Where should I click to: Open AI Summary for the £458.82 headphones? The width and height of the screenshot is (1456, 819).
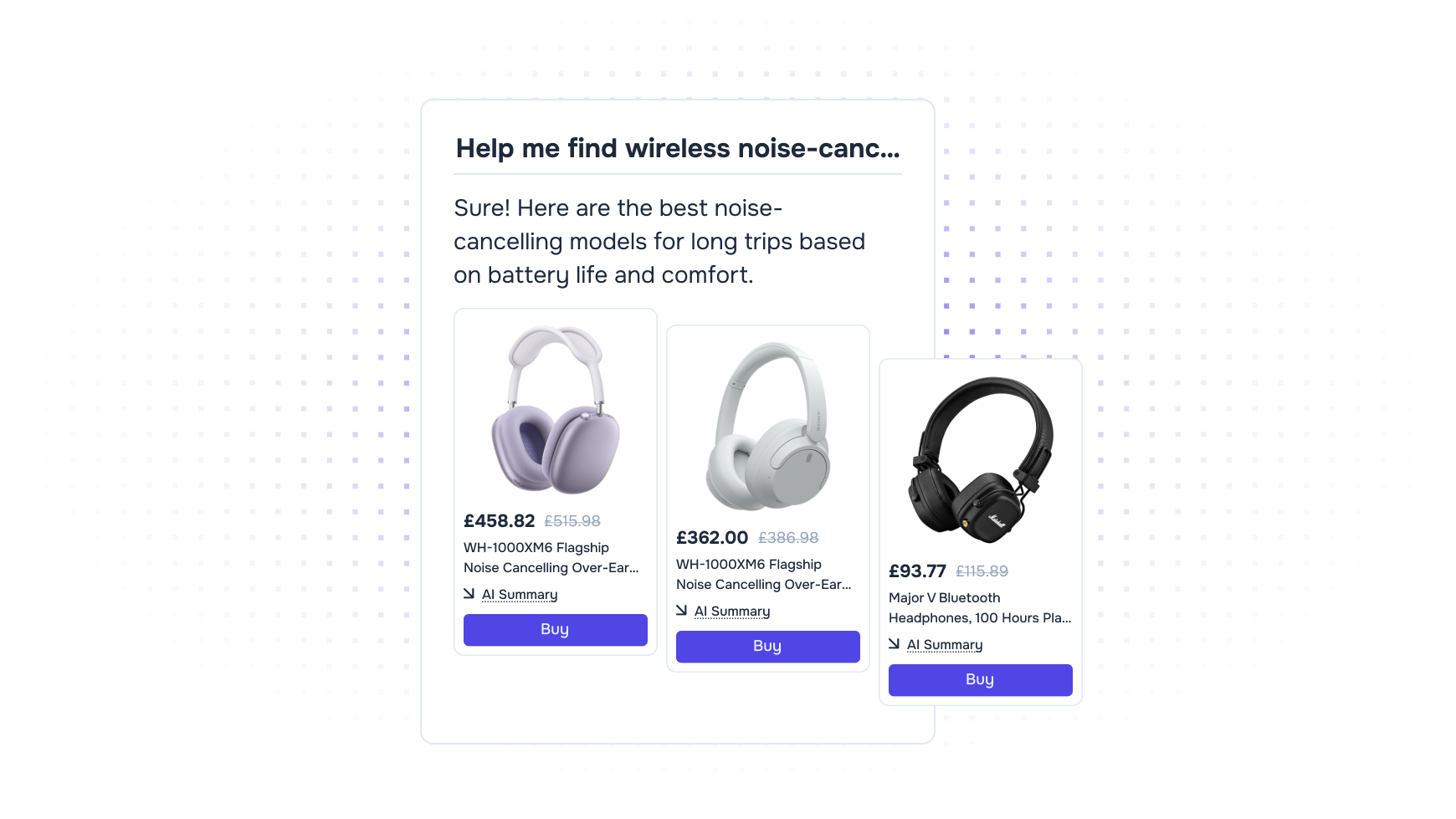tap(520, 595)
